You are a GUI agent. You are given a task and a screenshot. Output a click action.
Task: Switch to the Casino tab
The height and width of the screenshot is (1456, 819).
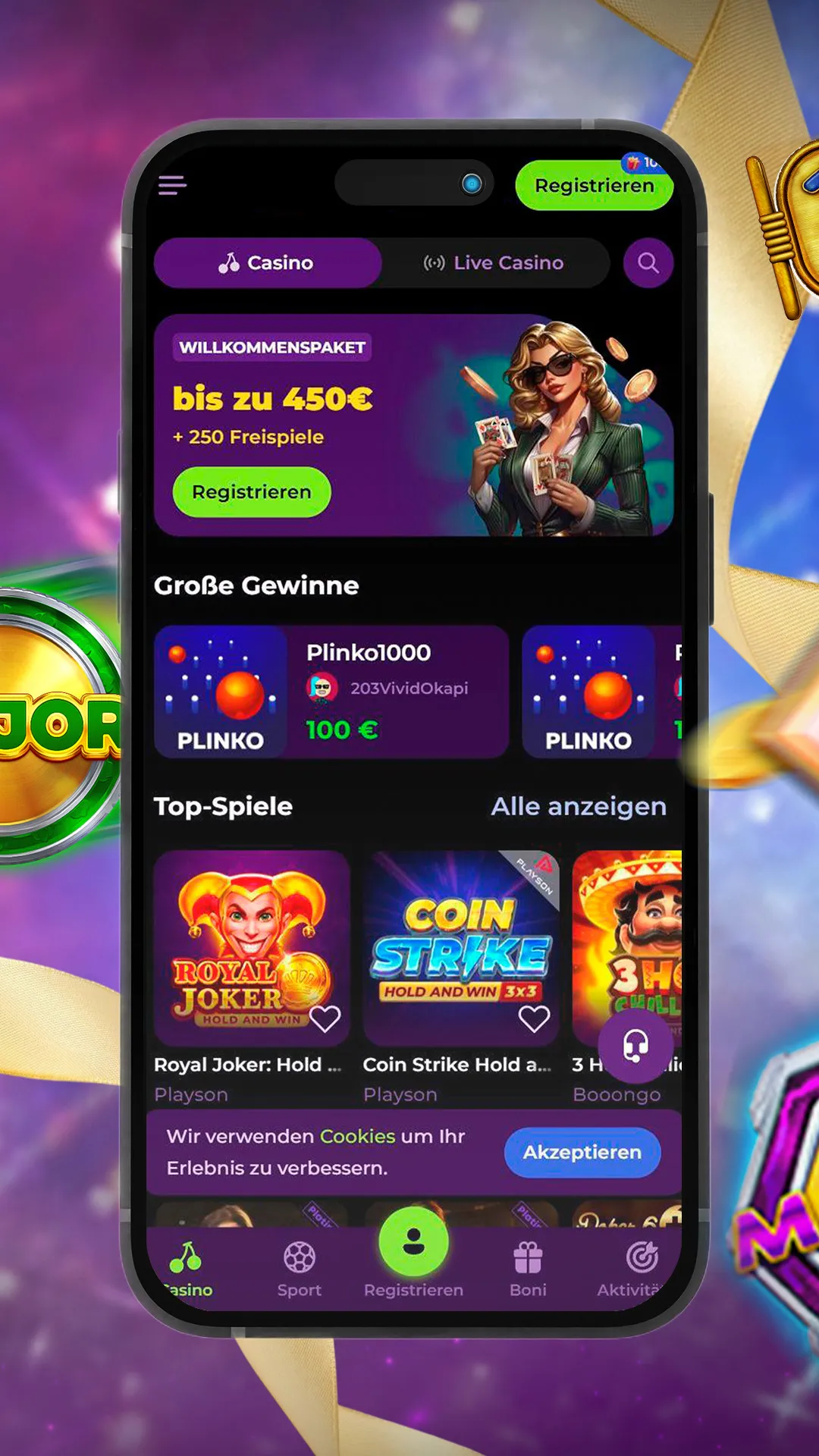point(268,263)
